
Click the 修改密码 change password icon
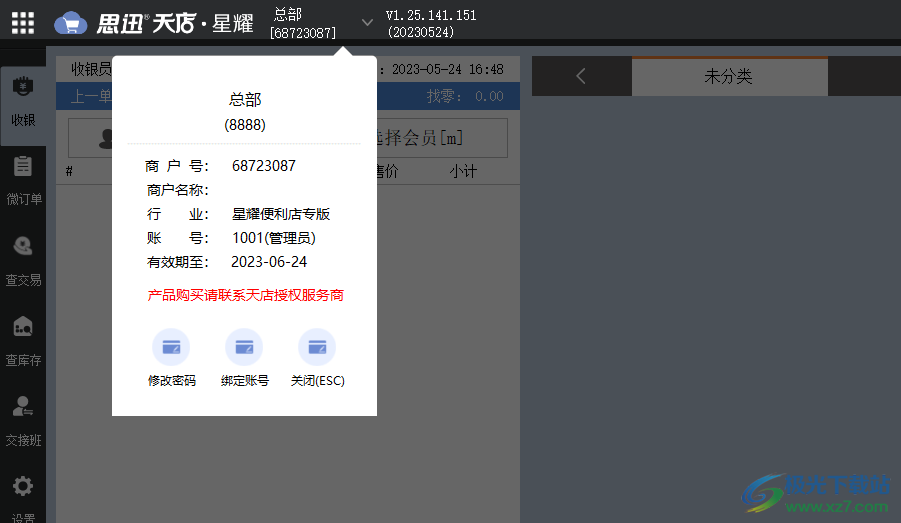(x=171, y=347)
